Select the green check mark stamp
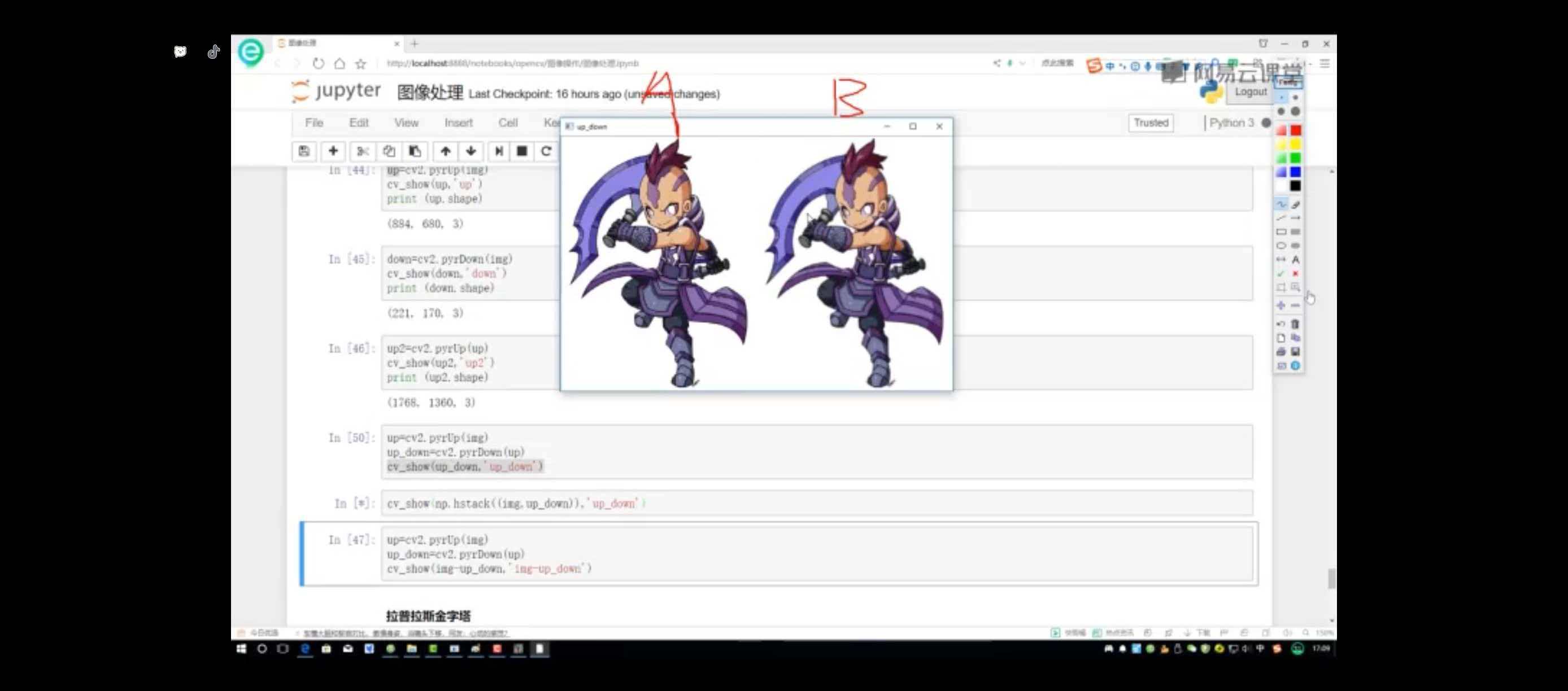Viewport: 1568px width, 691px height. click(1281, 274)
